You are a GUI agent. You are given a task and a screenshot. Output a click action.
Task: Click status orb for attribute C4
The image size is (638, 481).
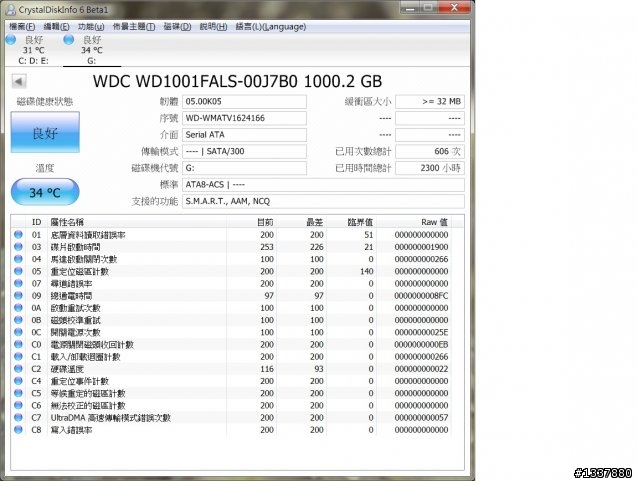18,381
